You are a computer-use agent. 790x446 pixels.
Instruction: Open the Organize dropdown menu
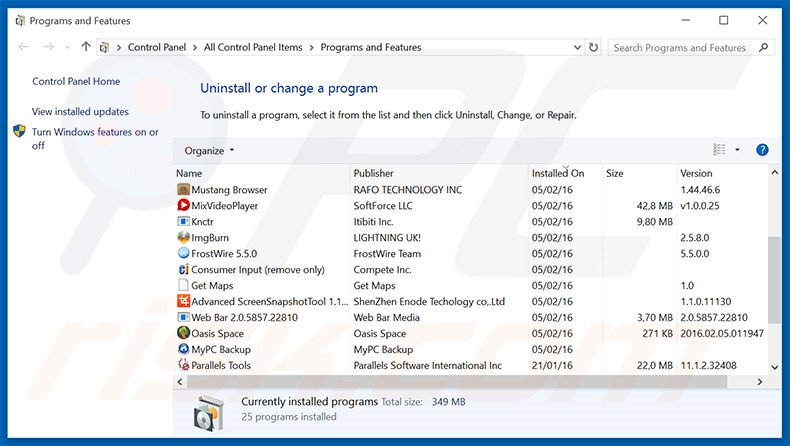pyautogui.click(x=209, y=150)
